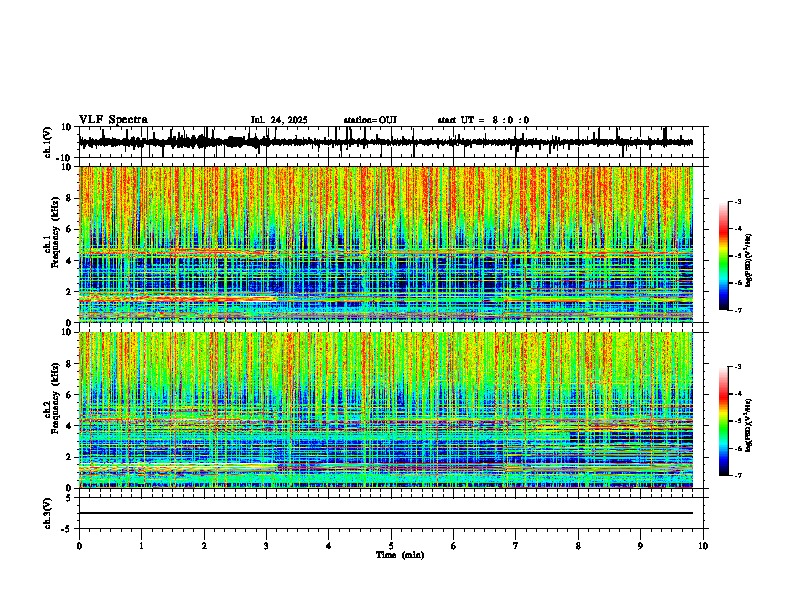Click the ch.1 spectrogram '6' kHz tick label
Screen dimensions: 792x612
70,229
